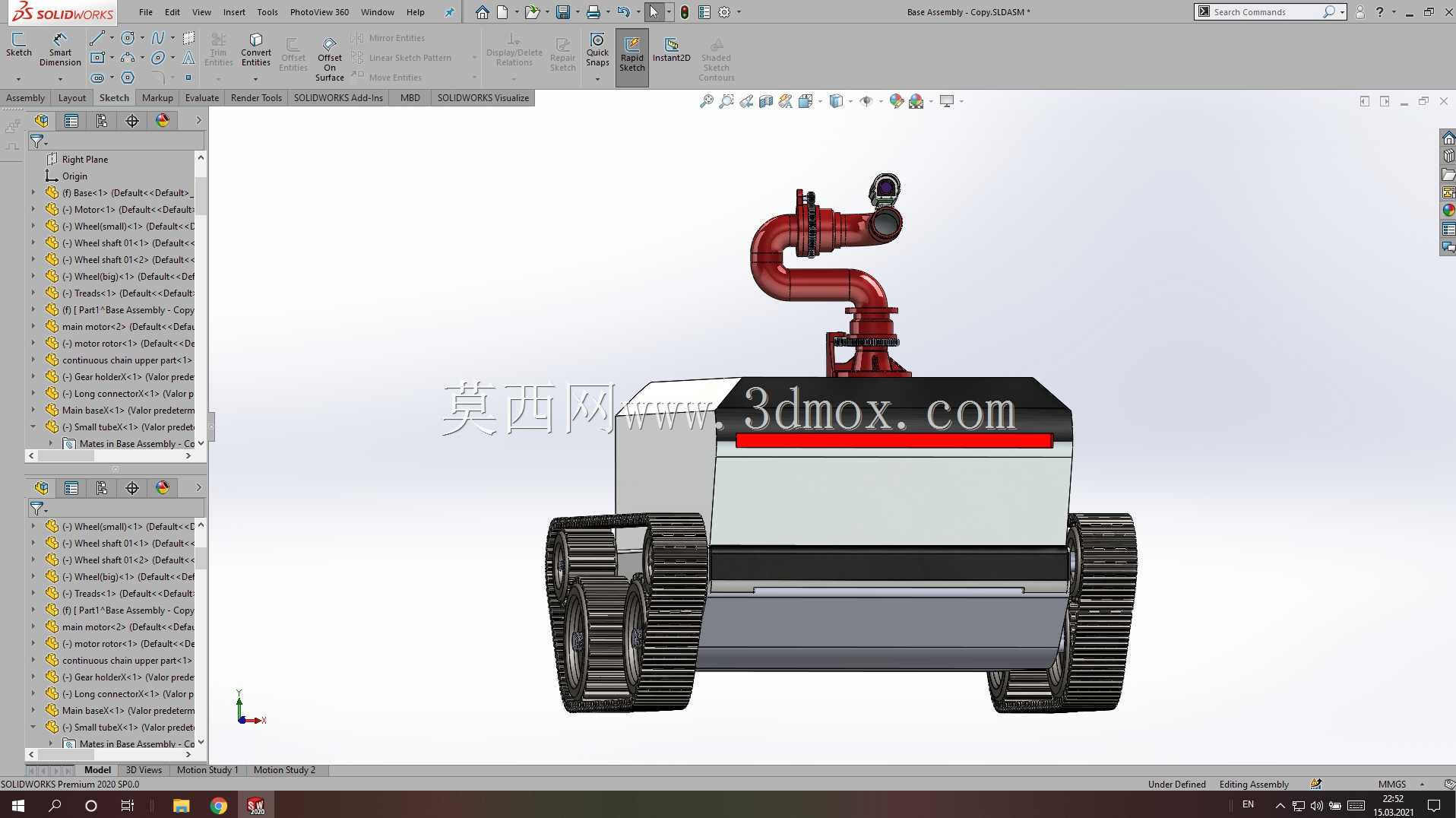This screenshot has width=1456, height=818.
Task: Click the EN language indicator in taskbar
Action: pyautogui.click(x=1248, y=804)
